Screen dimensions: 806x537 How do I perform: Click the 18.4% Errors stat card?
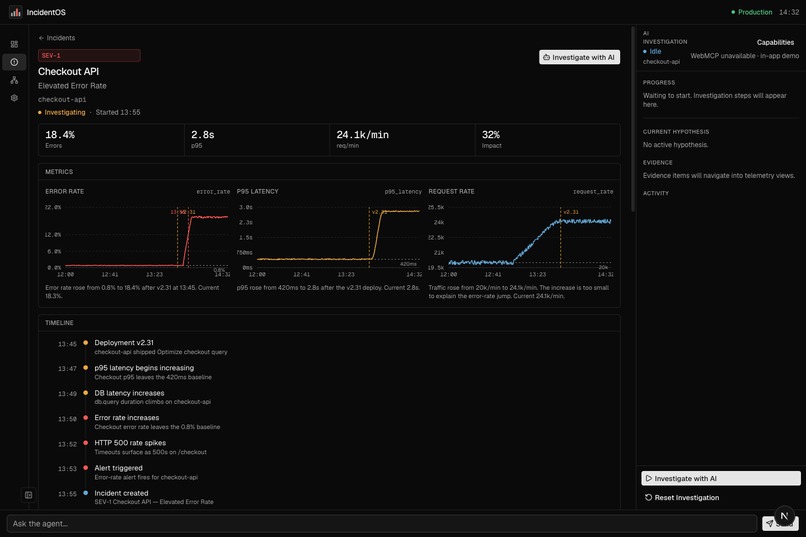111,140
